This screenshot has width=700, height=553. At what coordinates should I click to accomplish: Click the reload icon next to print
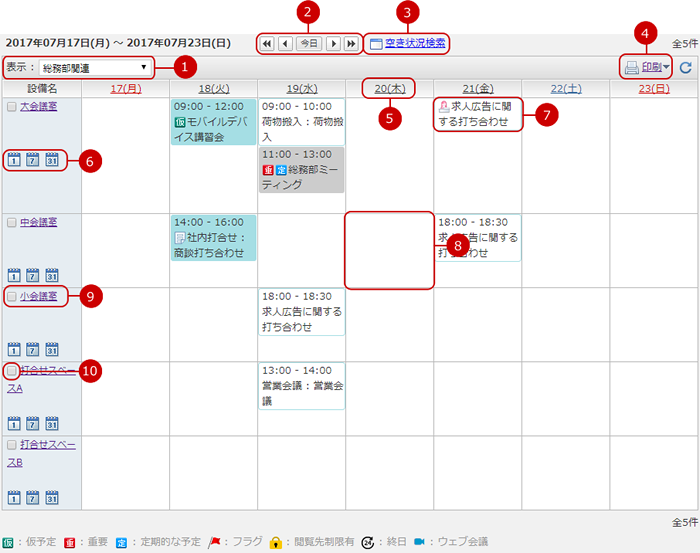685,68
